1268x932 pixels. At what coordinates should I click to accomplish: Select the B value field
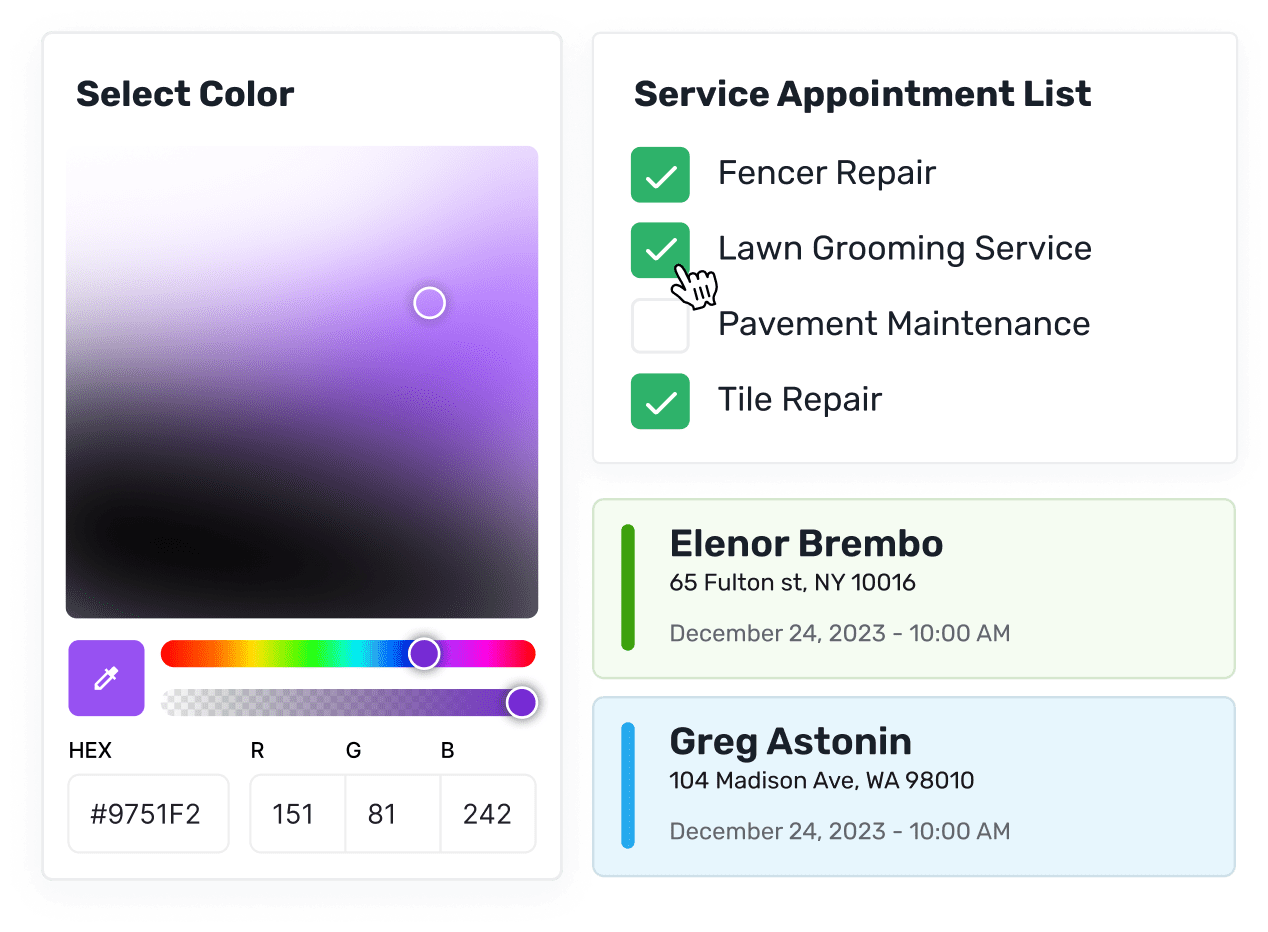click(487, 814)
